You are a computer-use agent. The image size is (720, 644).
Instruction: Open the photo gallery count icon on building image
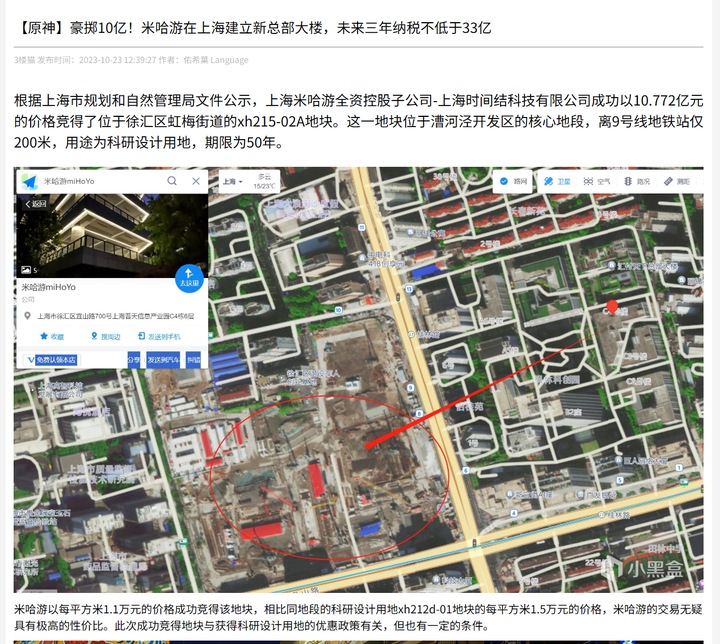28,270
